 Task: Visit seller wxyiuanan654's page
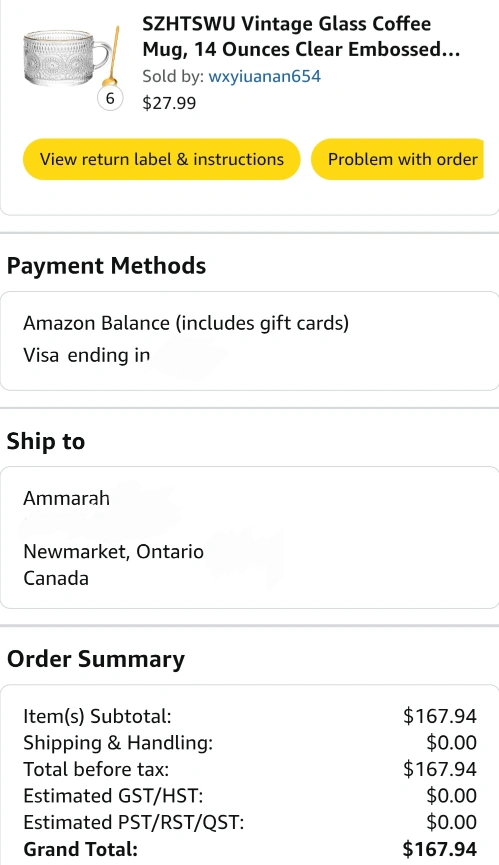coord(265,76)
